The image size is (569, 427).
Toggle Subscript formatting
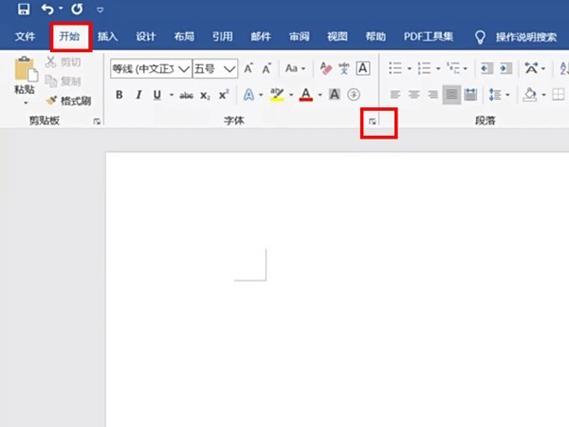point(205,95)
